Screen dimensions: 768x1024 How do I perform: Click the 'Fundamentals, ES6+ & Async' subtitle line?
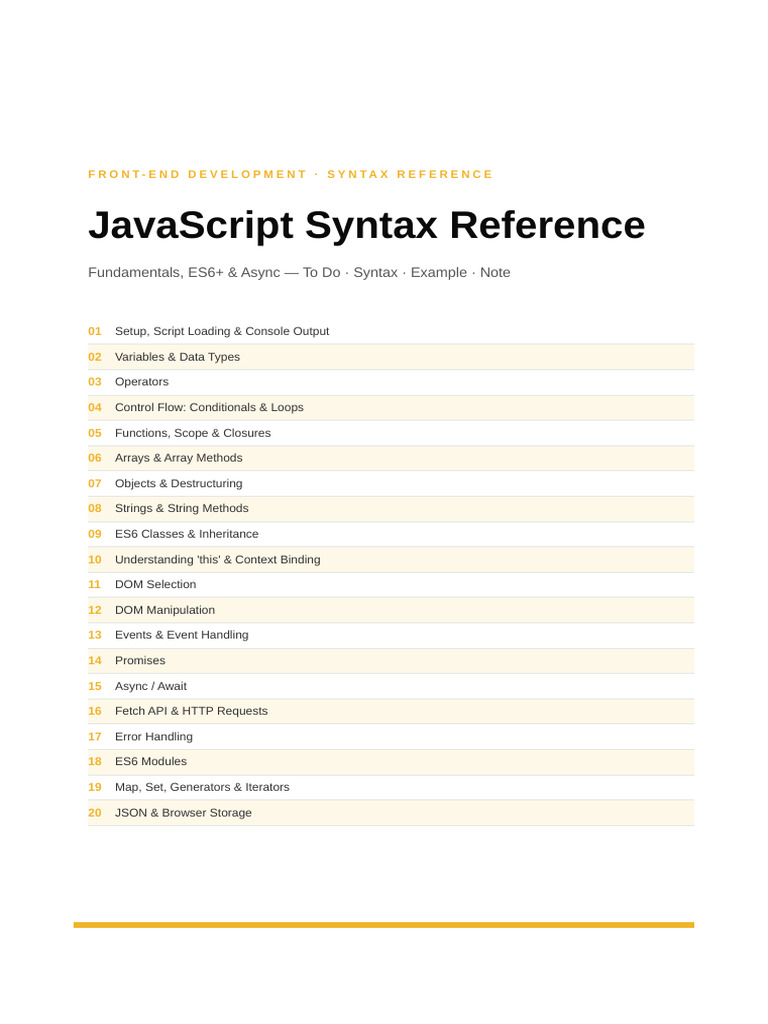click(299, 273)
